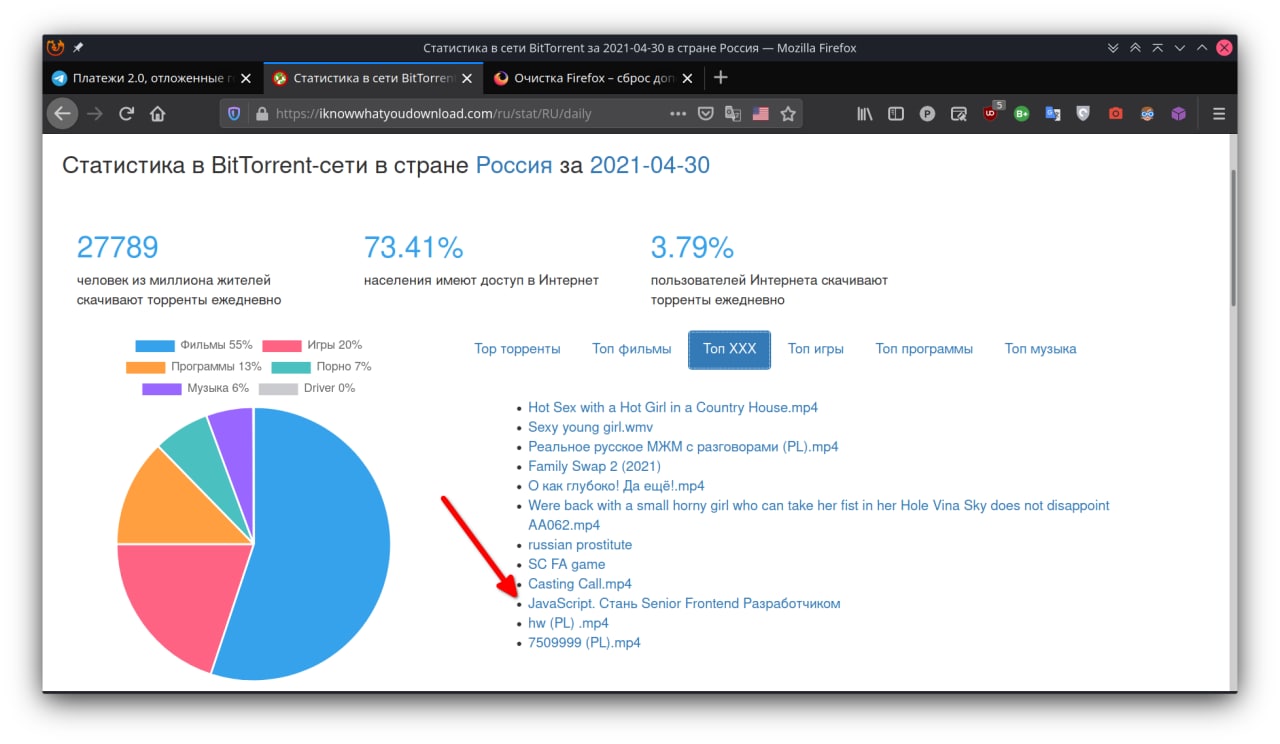The width and height of the screenshot is (1280, 744).
Task: Reload the current page
Action: pyautogui.click(x=126, y=114)
